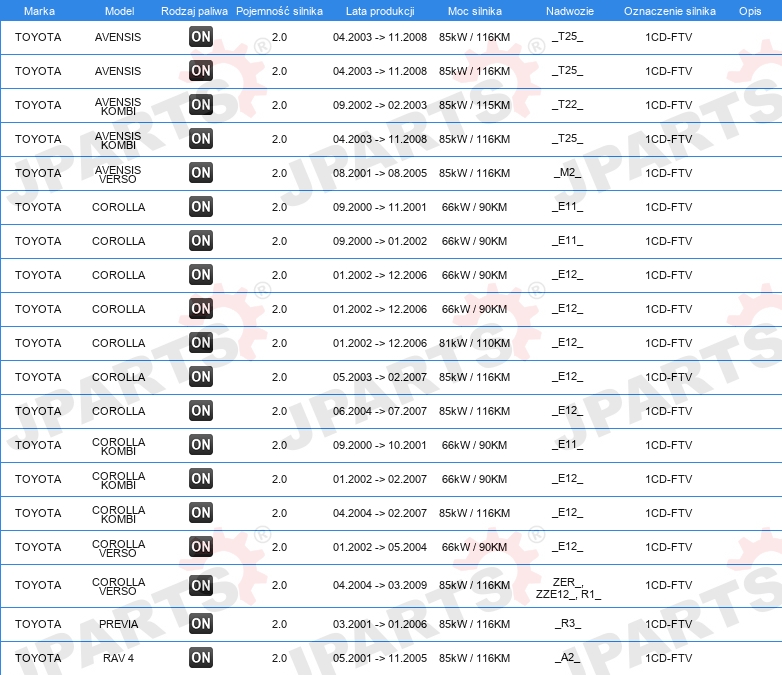
Task: Click the body code _T22_
Action: pos(567,104)
